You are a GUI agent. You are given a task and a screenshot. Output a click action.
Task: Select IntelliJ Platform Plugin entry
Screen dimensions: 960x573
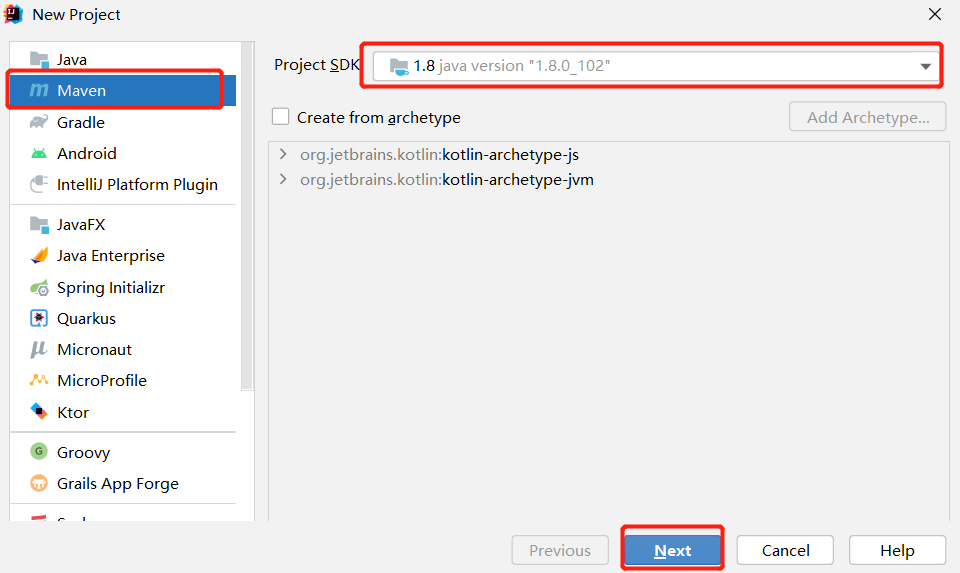click(x=123, y=184)
